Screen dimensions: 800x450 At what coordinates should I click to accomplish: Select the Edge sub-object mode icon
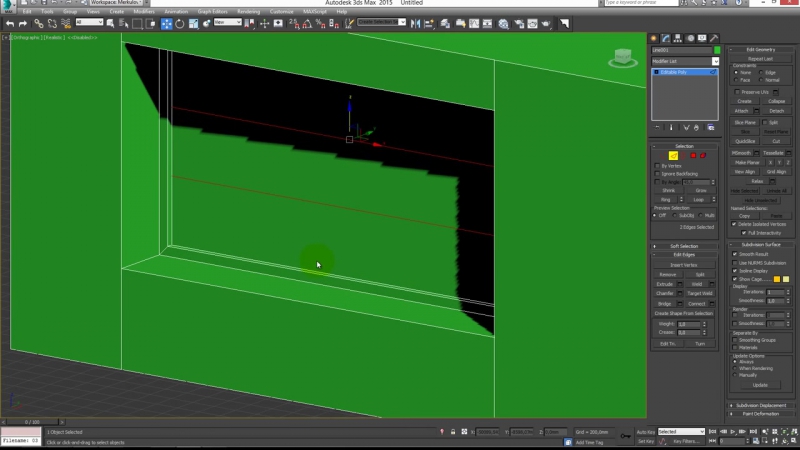pyautogui.click(x=673, y=155)
